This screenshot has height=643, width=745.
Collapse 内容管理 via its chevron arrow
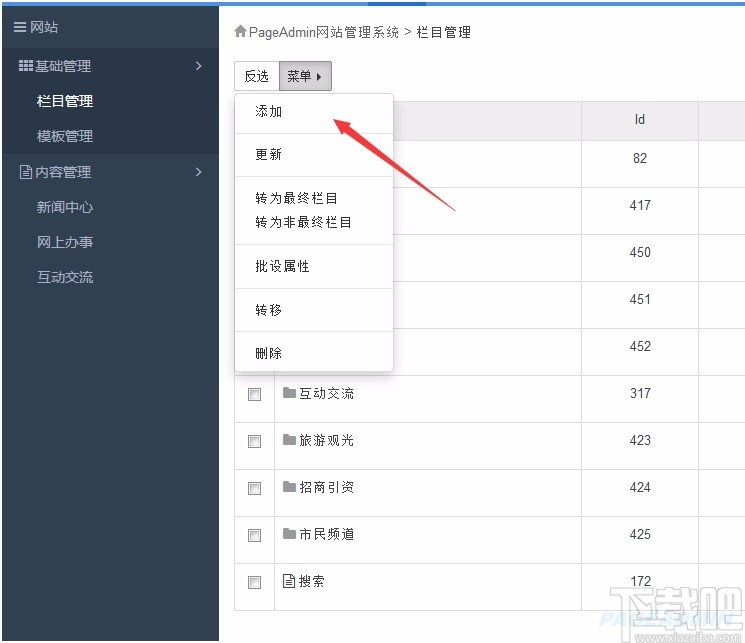(199, 172)
